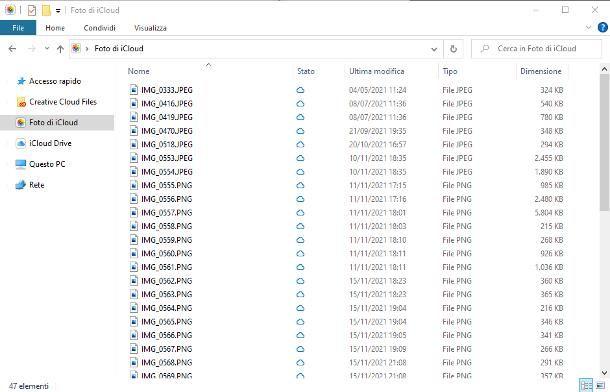Click cloud status icon for IMG_0565.PNG

(x=300, y=322)
